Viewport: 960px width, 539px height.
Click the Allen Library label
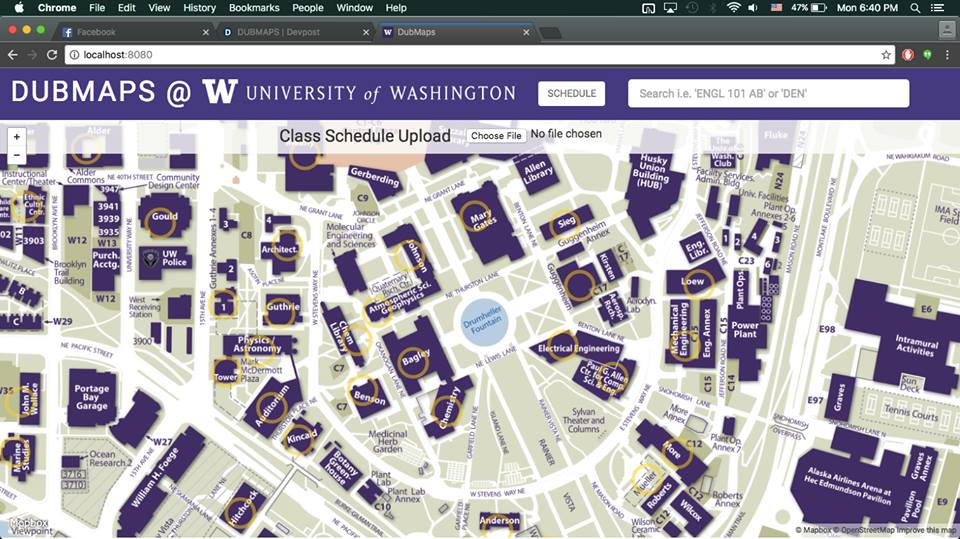tap(538, 171)
